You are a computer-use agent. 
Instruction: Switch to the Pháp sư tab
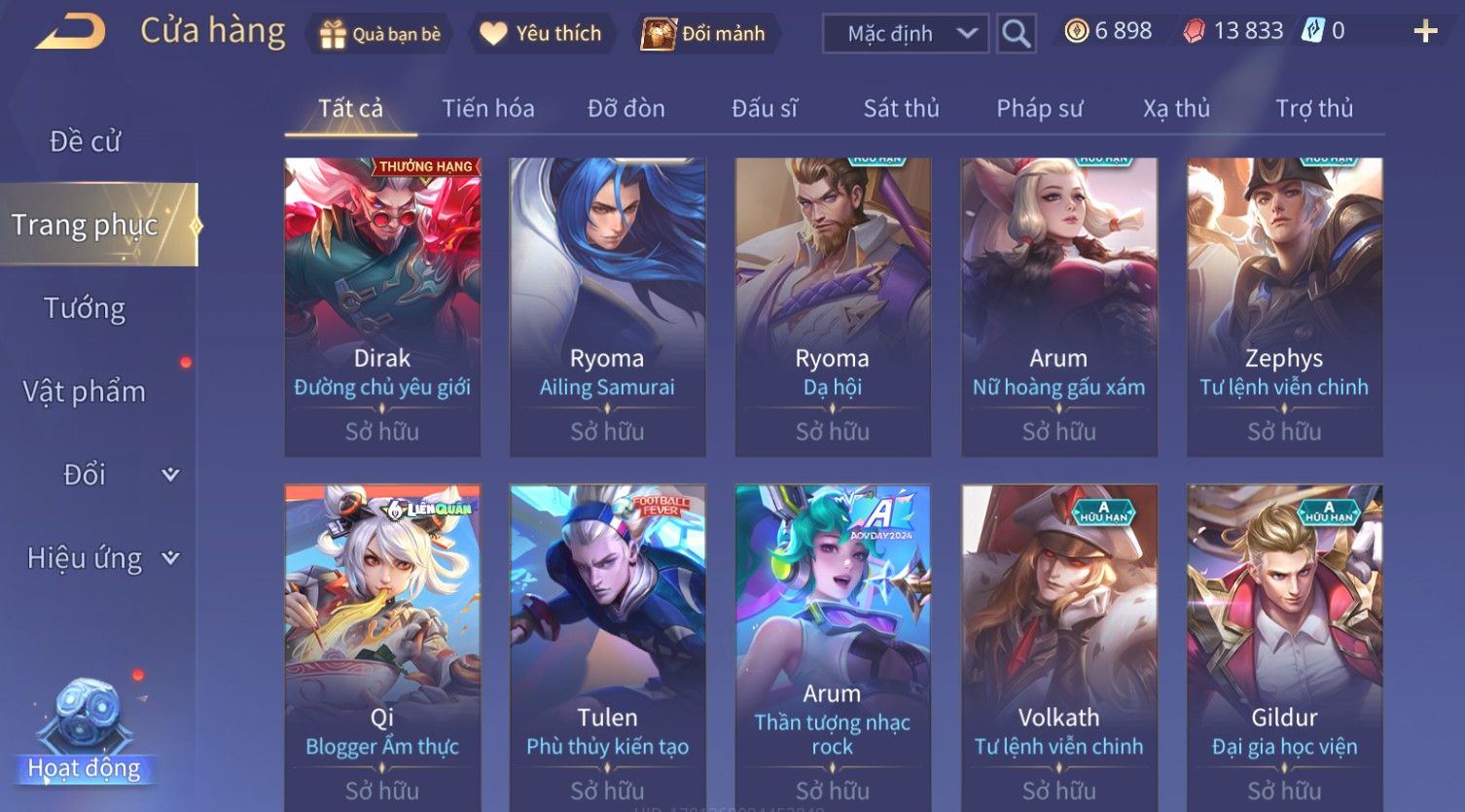click(x=1039, y=108)
